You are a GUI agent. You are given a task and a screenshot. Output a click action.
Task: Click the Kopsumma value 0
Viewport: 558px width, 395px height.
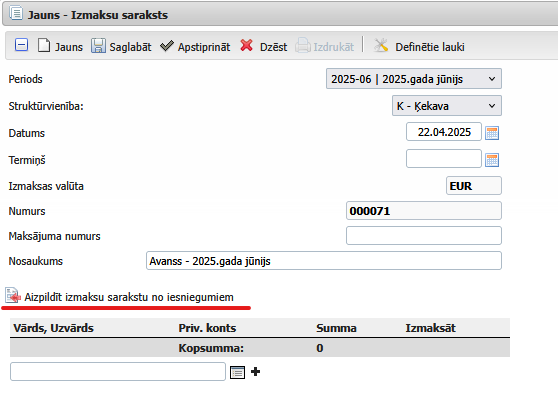[320, 348]
